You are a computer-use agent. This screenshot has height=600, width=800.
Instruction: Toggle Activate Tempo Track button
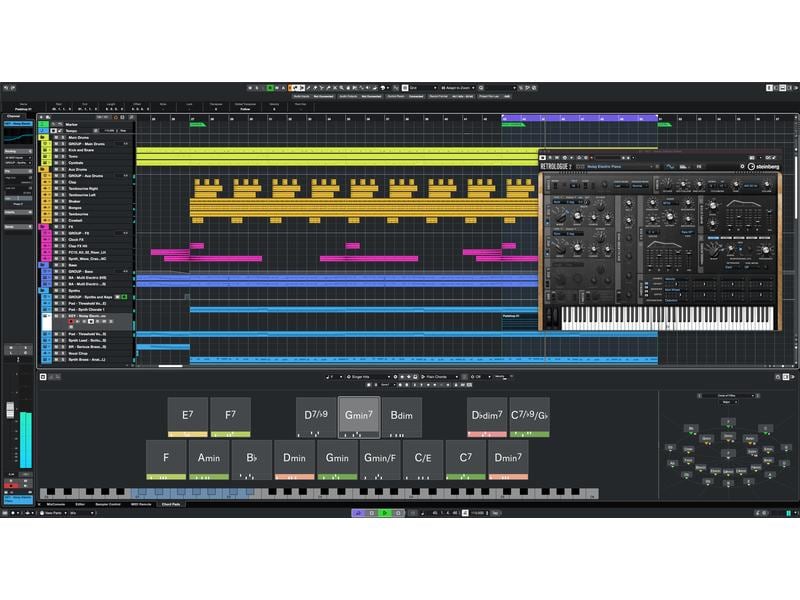(54, 131)
